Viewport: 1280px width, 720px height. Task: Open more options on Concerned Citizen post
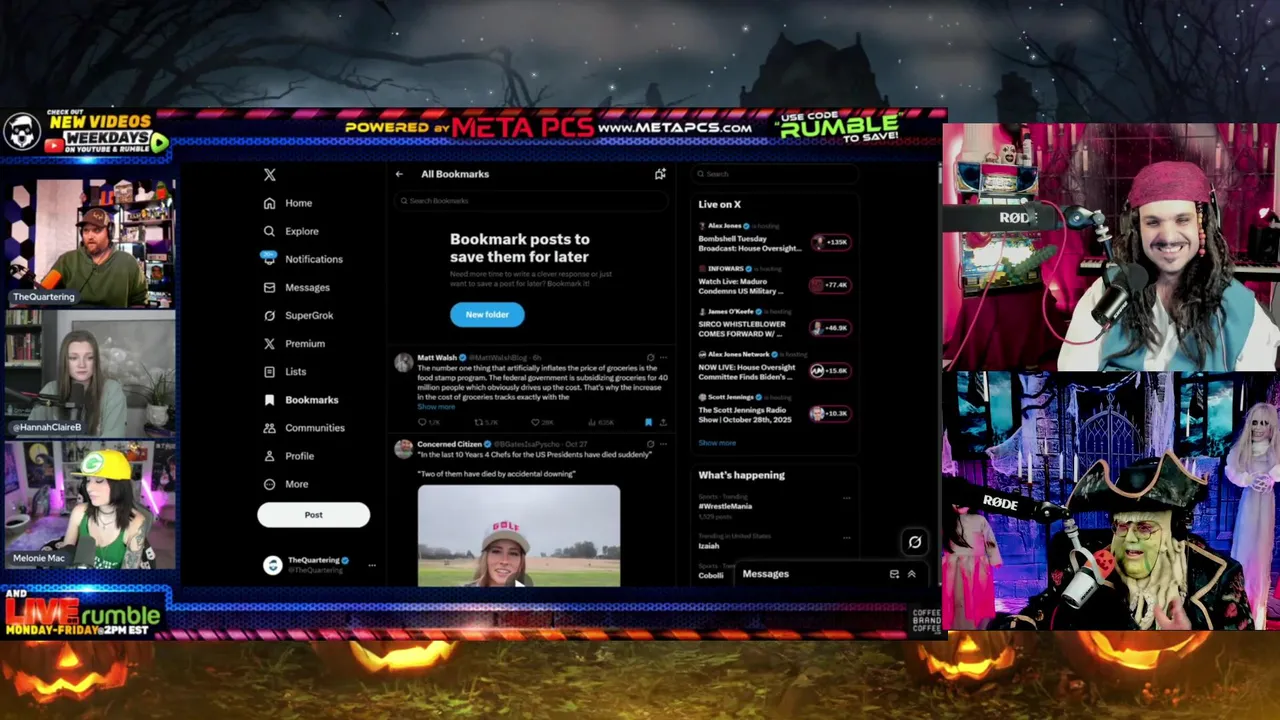pos(663,444)
